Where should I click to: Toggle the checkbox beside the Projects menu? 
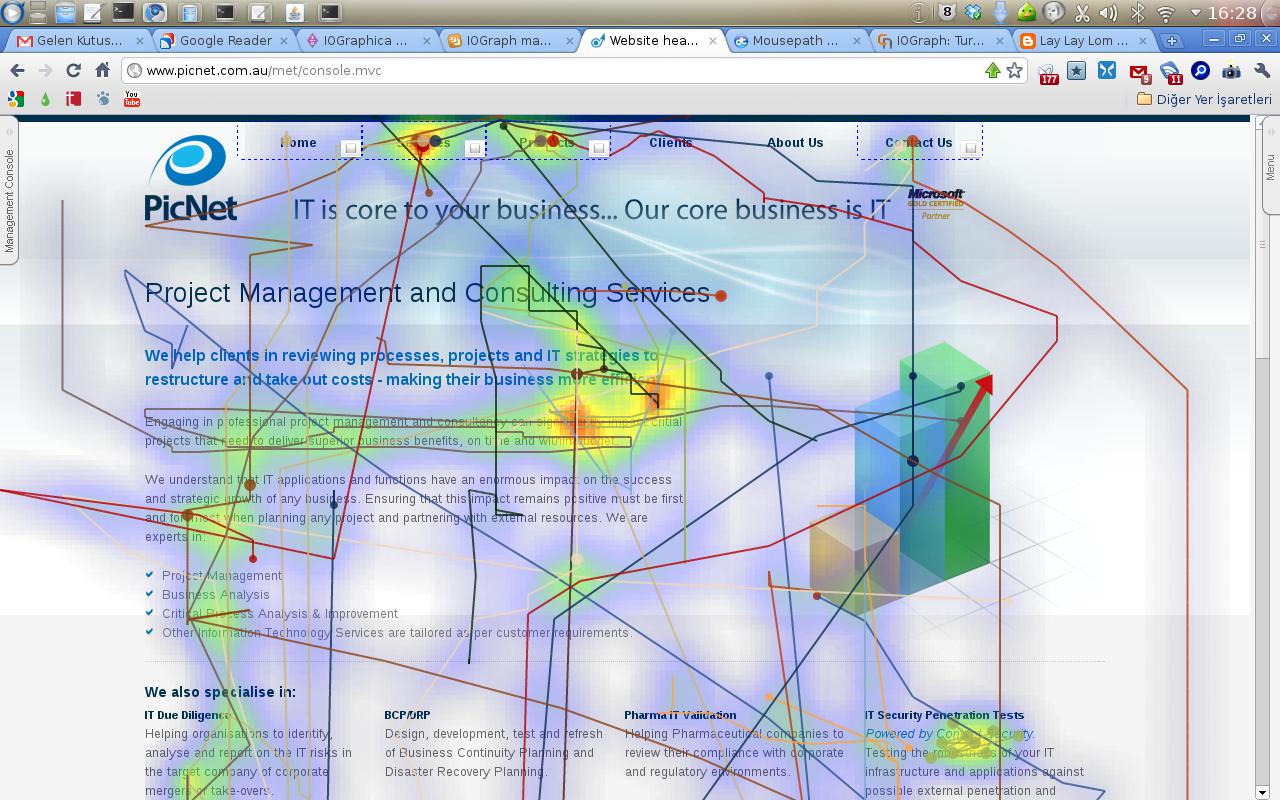(x=598, y=148)
